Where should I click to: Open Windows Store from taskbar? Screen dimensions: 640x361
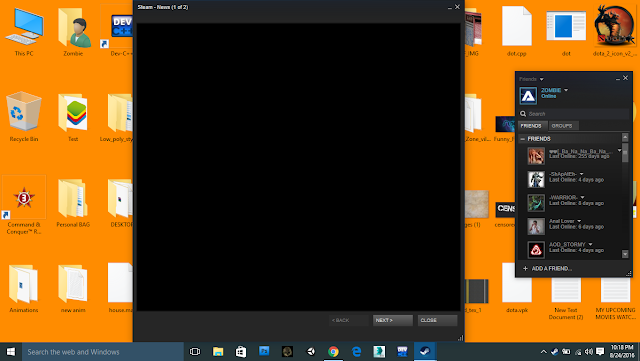241,352
